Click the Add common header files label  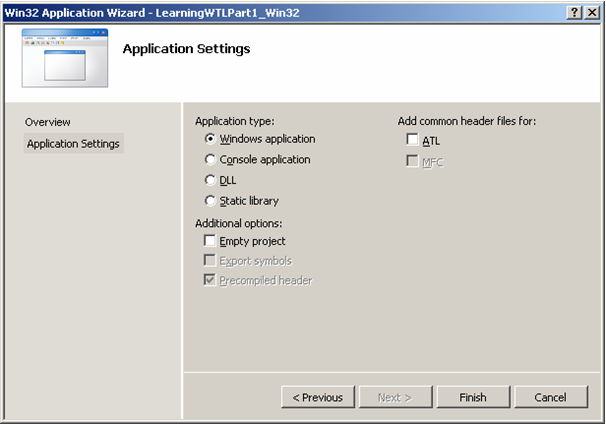click(x=467, y=121)
